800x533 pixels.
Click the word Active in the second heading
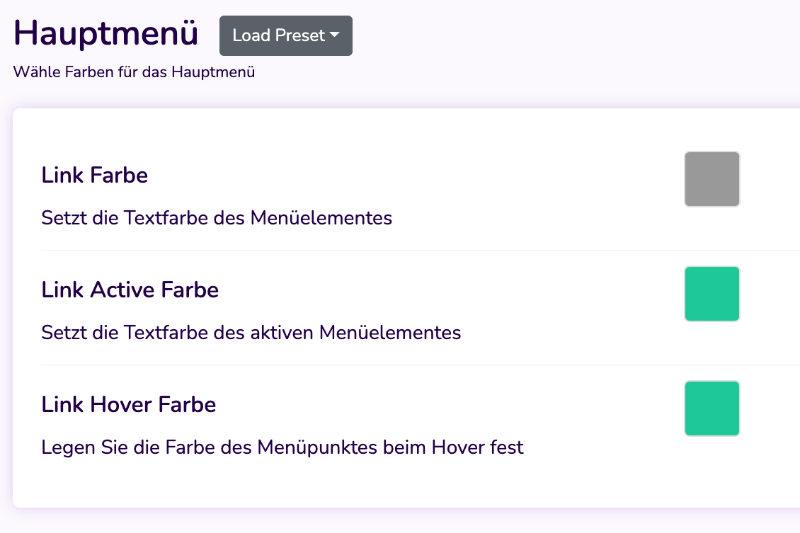[x=122, y=290]
